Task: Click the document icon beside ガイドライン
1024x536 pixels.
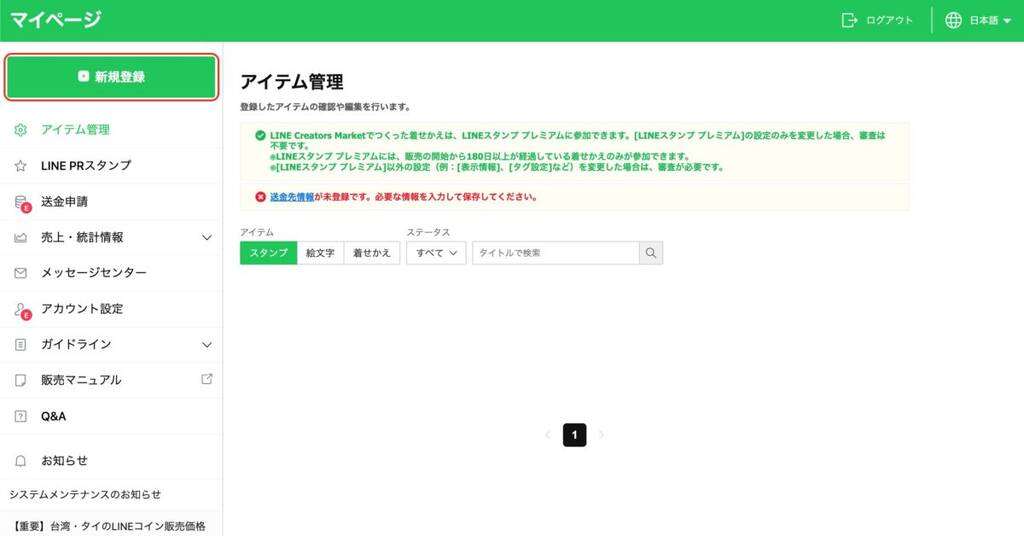Action: pyautogui.click(x=20, y=345)
